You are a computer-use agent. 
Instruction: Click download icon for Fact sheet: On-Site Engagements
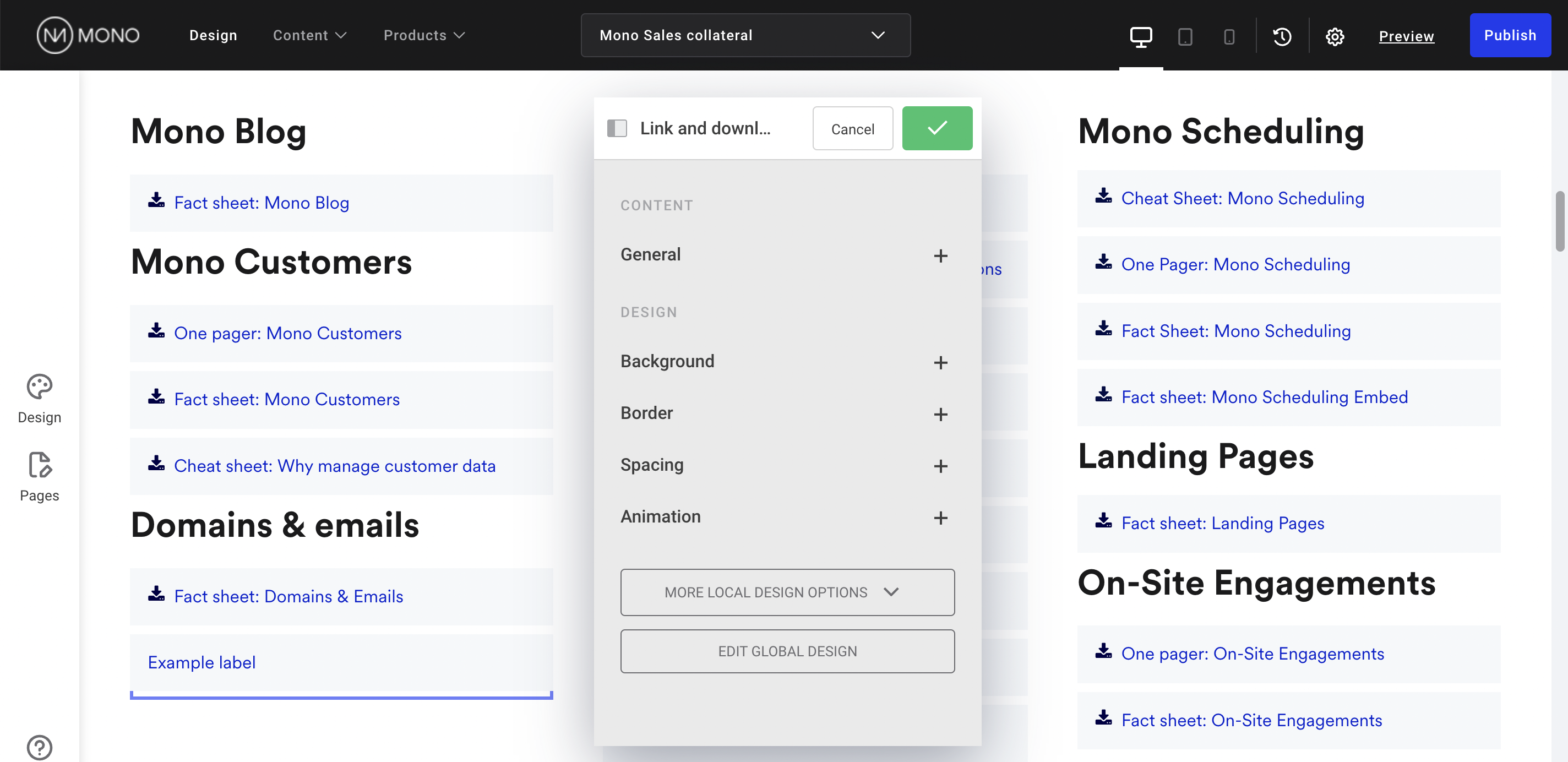pyautogui.click(x=1103, y=718)
